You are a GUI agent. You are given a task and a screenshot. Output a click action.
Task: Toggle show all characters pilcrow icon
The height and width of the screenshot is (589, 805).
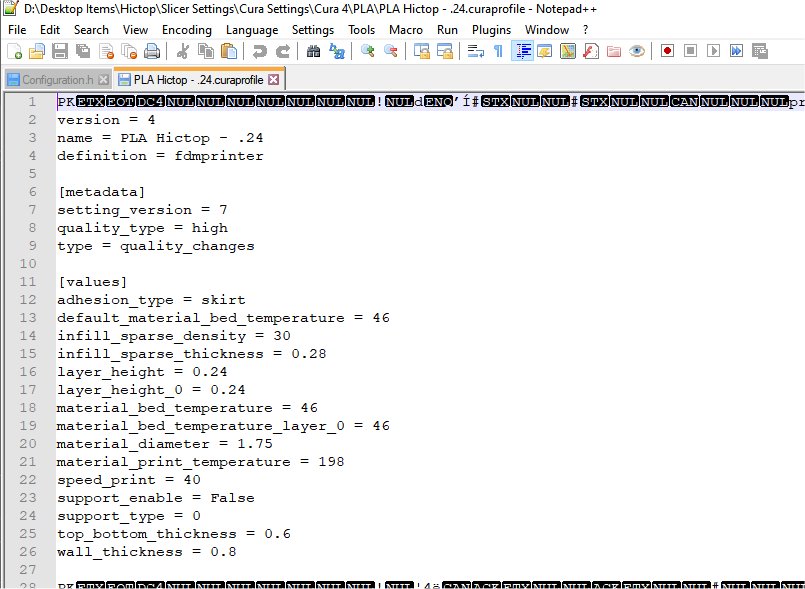tap(498, 51)
